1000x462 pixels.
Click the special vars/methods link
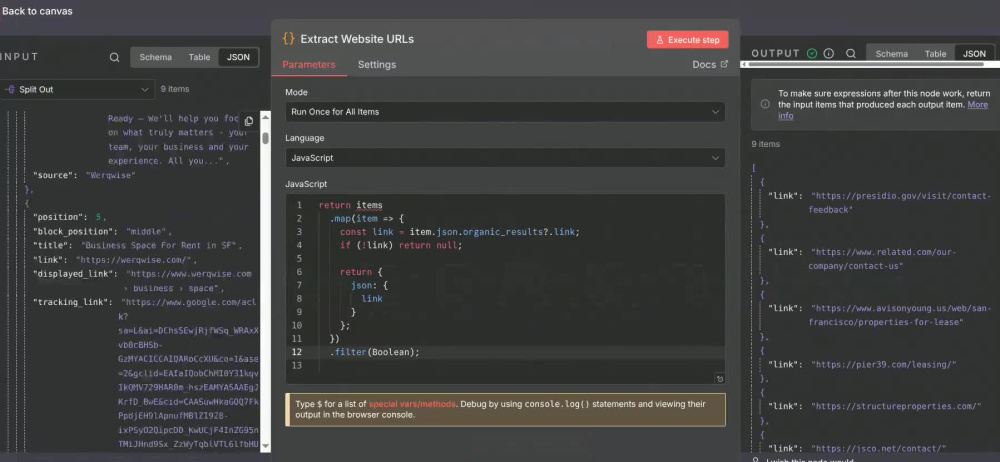(413, 404)
